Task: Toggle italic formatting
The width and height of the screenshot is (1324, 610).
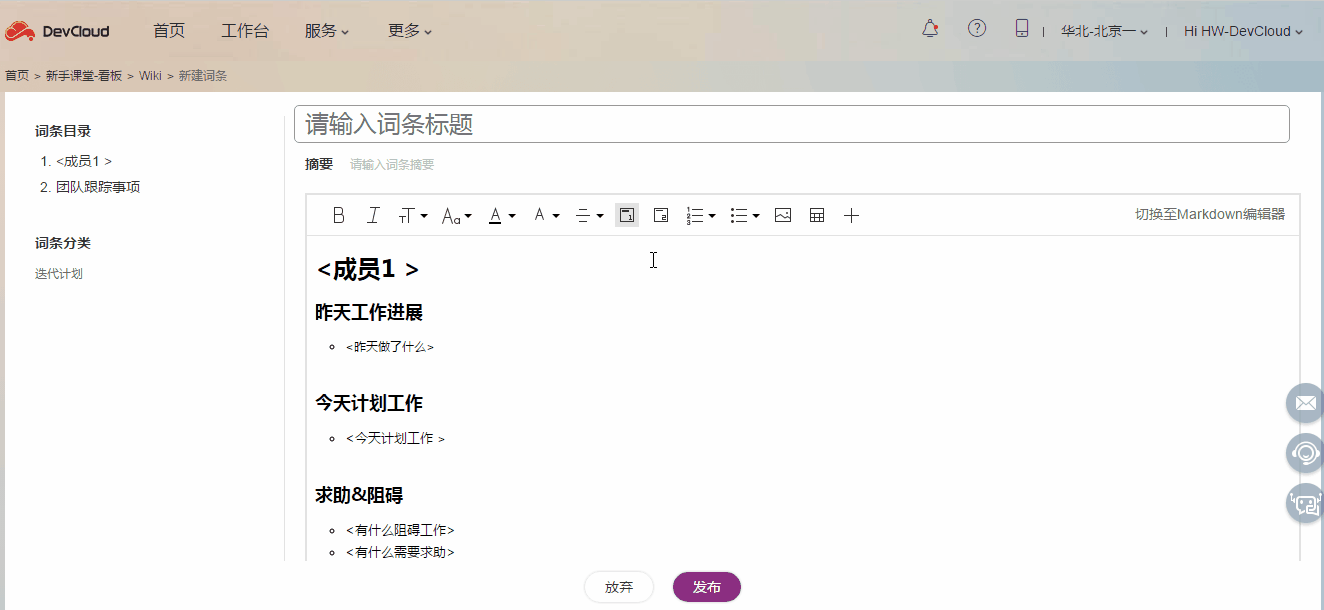Action: (372, 214)
